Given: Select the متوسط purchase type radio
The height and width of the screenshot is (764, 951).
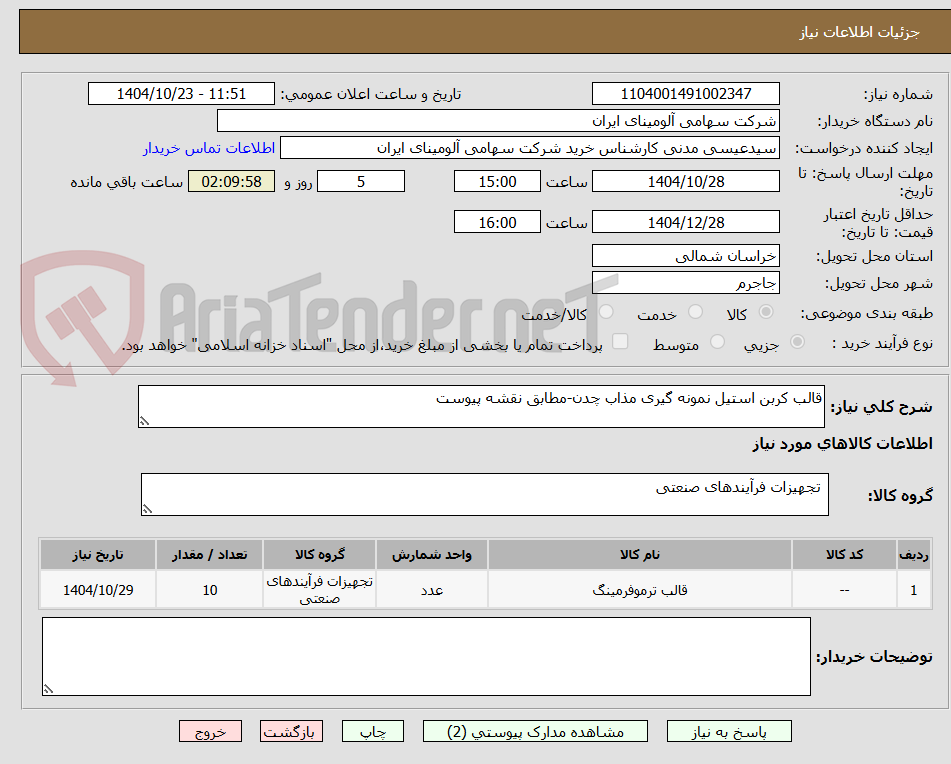Looking at the screenshot, I should tap(717, 342).
